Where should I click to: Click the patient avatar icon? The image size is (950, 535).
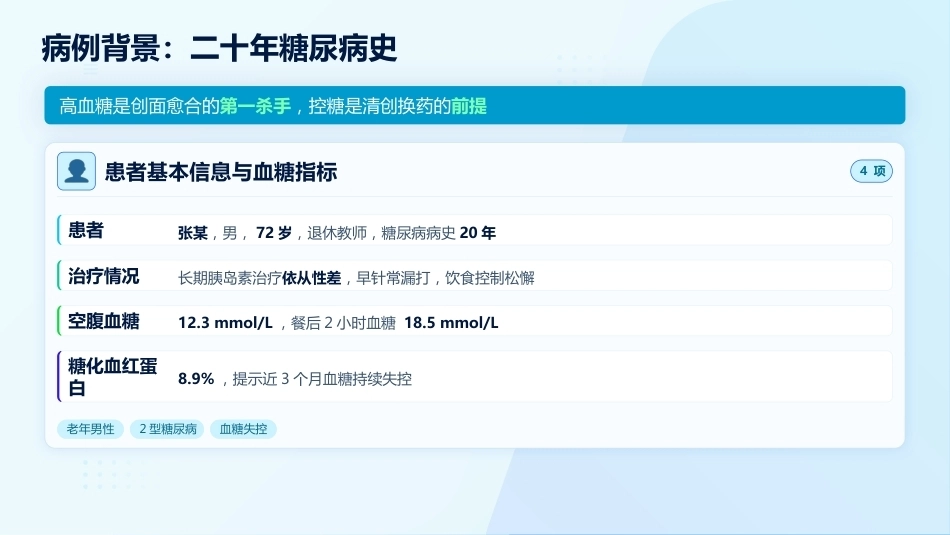click(x=76, y=171)
